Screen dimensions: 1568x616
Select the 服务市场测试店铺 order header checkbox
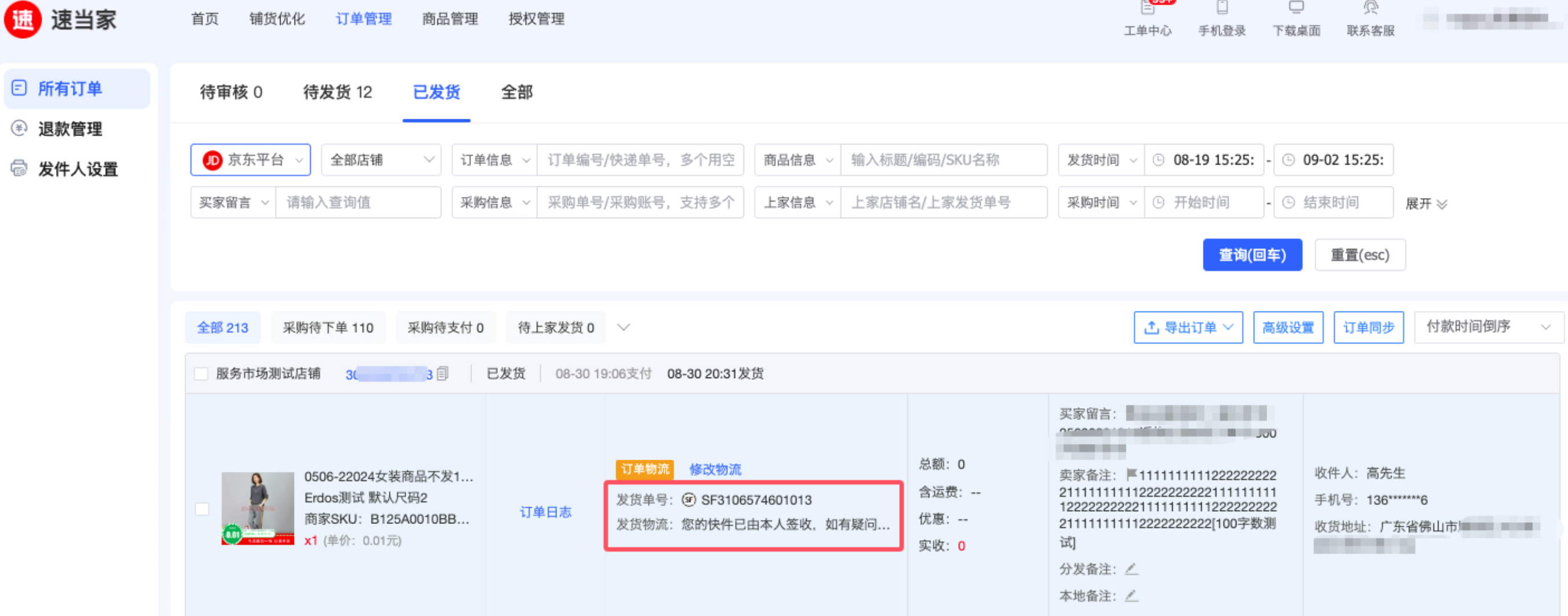[201, 373]
